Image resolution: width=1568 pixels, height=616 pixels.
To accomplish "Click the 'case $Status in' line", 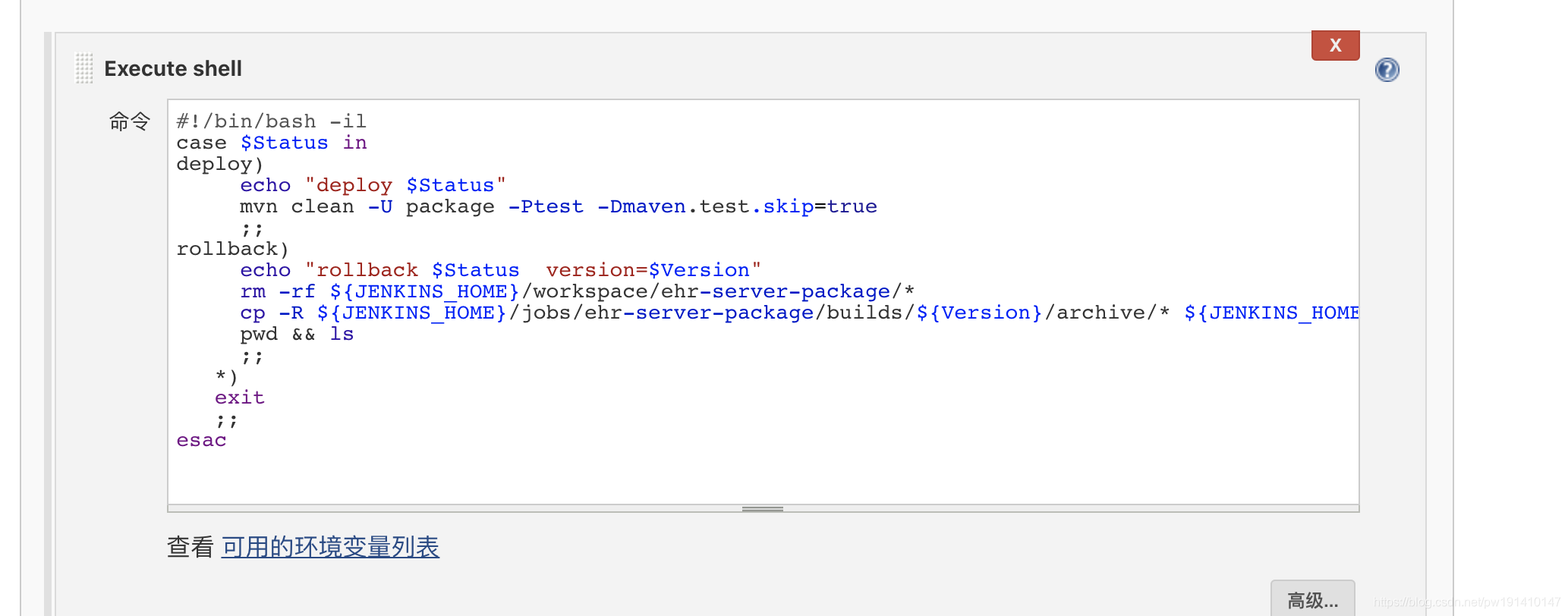I will (271, 143).
